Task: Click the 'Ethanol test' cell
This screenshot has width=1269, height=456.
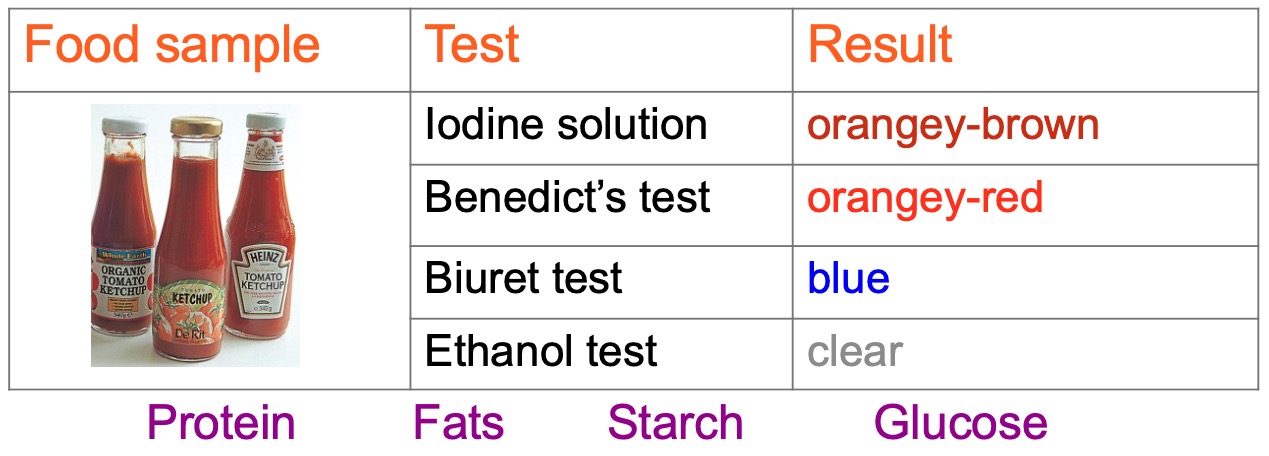Action: click(x=541, y=351)
